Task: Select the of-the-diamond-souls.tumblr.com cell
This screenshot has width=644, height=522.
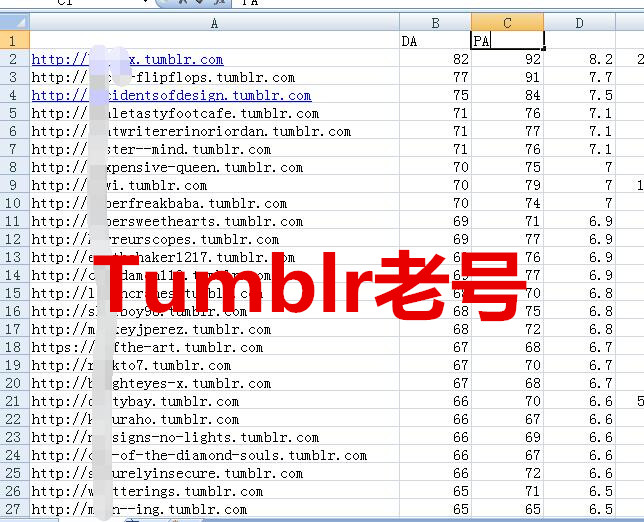Action: [x=214, y=455]
